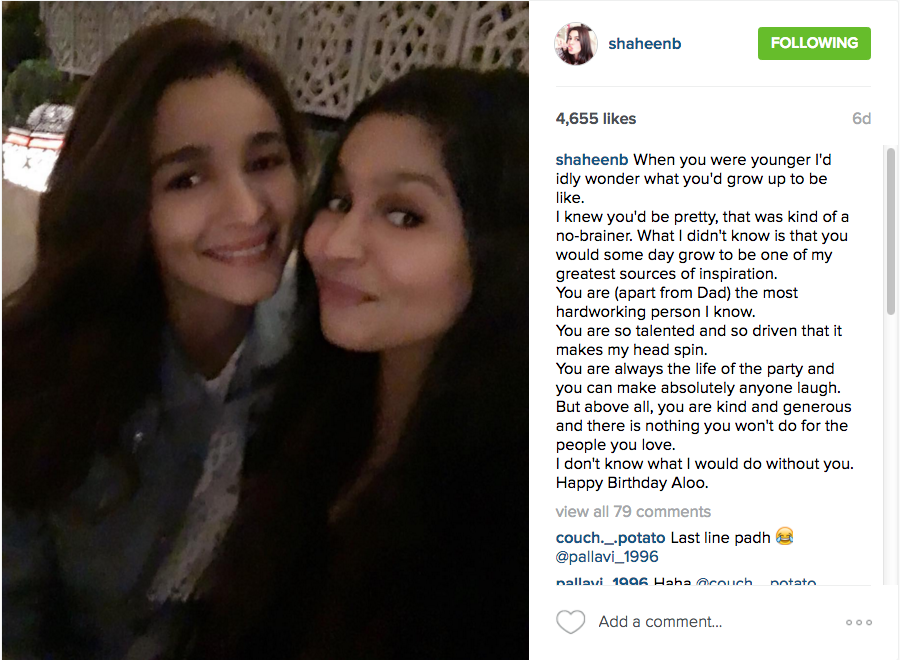Click the shaheenb name in the caption
The image size is (900, 660).
click(x=592, y=160)
